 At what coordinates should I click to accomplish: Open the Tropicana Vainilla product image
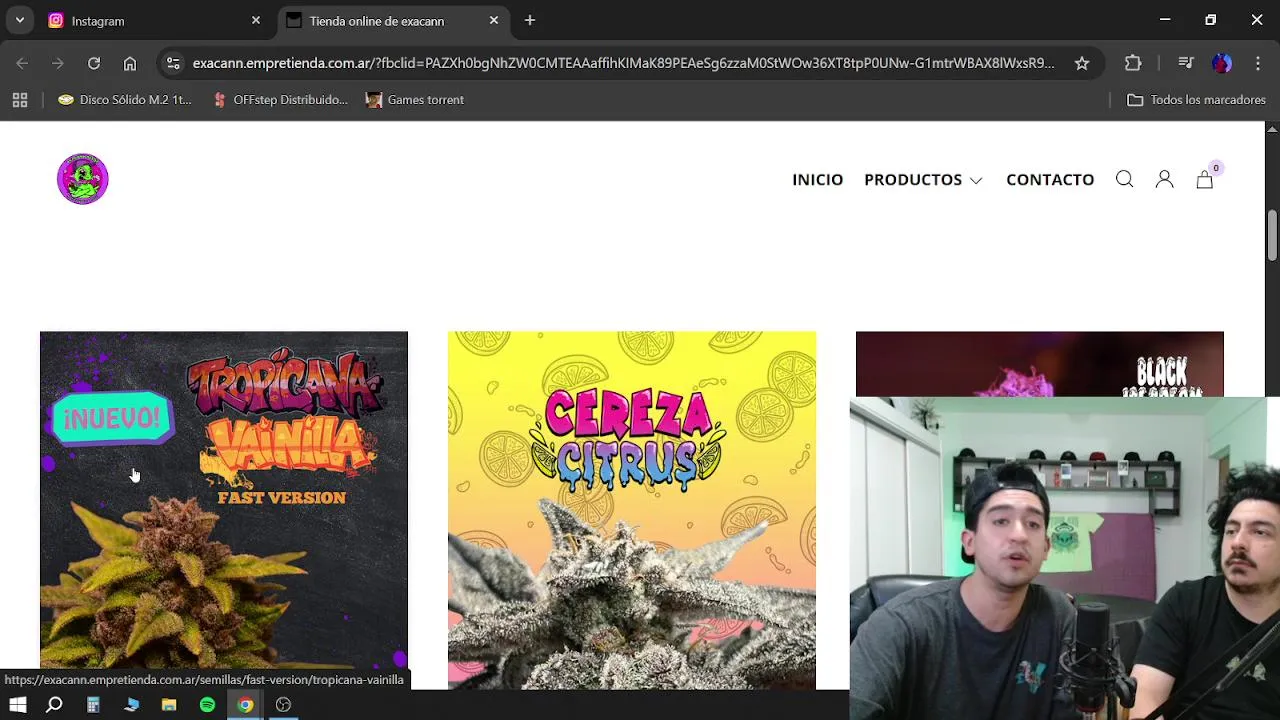click(224, 499)
